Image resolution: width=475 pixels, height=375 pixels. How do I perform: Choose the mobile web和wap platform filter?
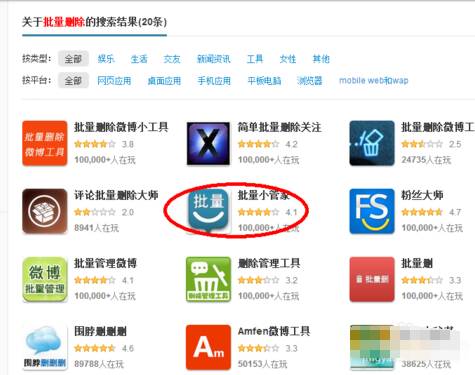373,80
